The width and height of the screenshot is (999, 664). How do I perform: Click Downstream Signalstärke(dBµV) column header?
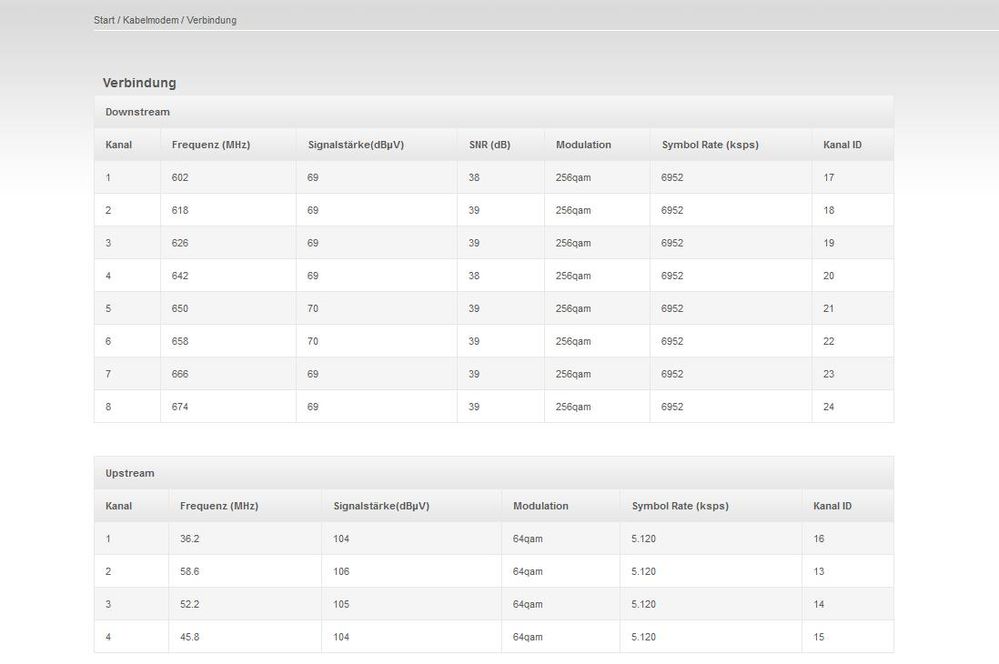click(356, 145)
